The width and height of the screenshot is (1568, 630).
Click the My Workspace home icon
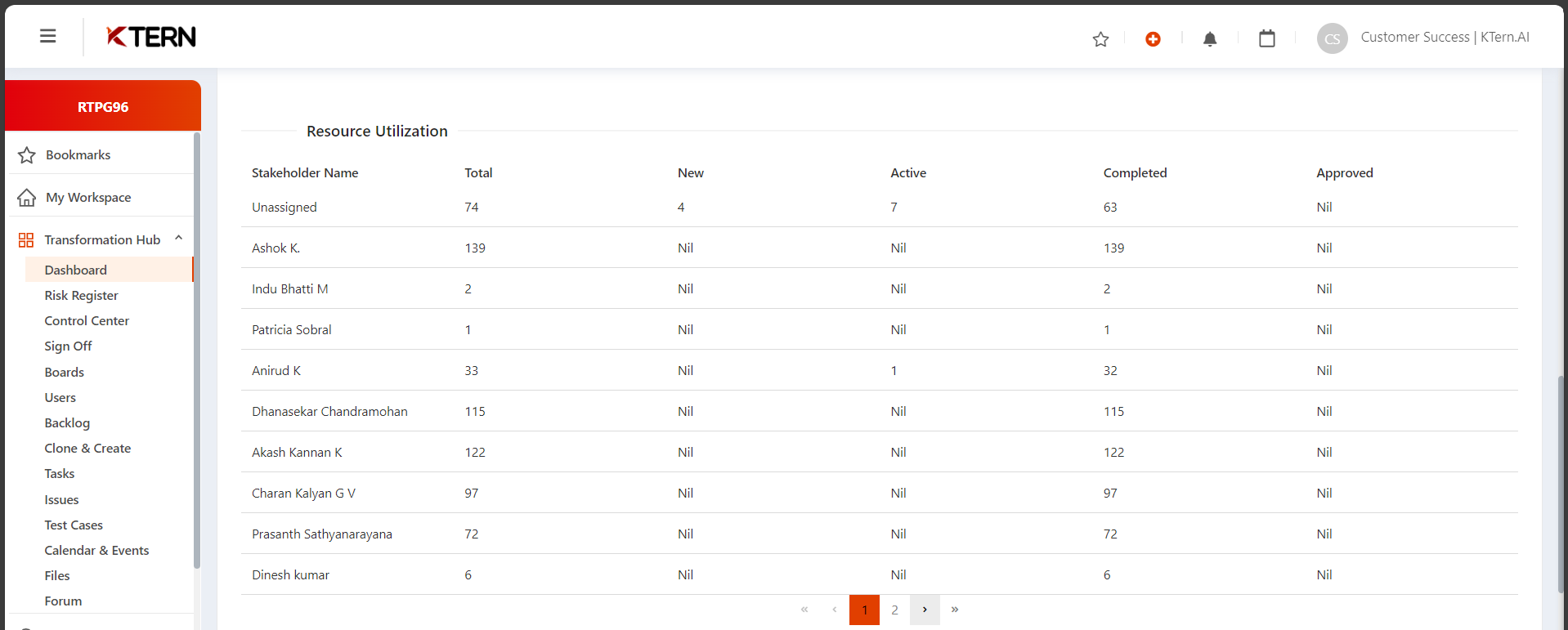[x=27, y=198]
